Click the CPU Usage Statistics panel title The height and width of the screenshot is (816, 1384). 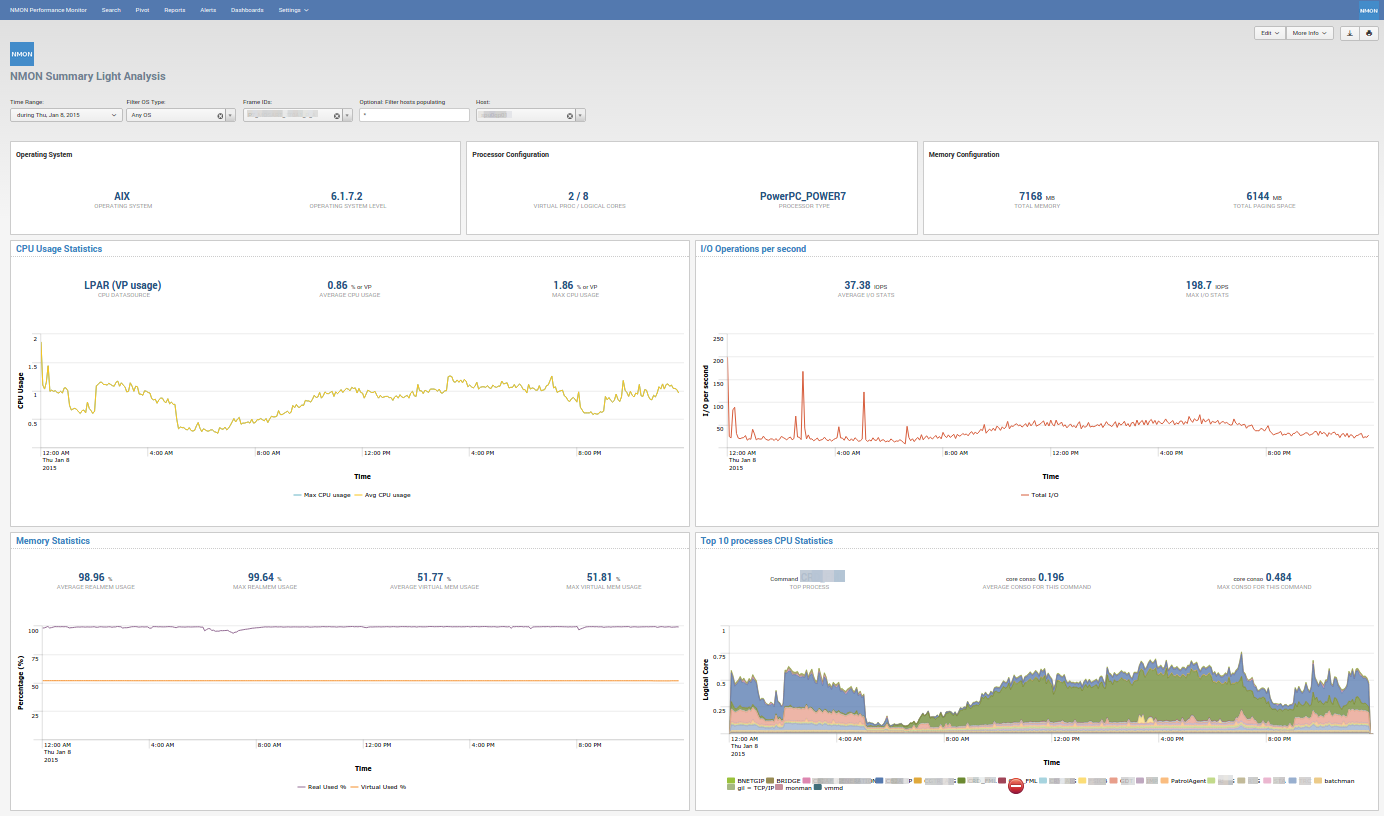pyautogui.click(x=59, y=249)
